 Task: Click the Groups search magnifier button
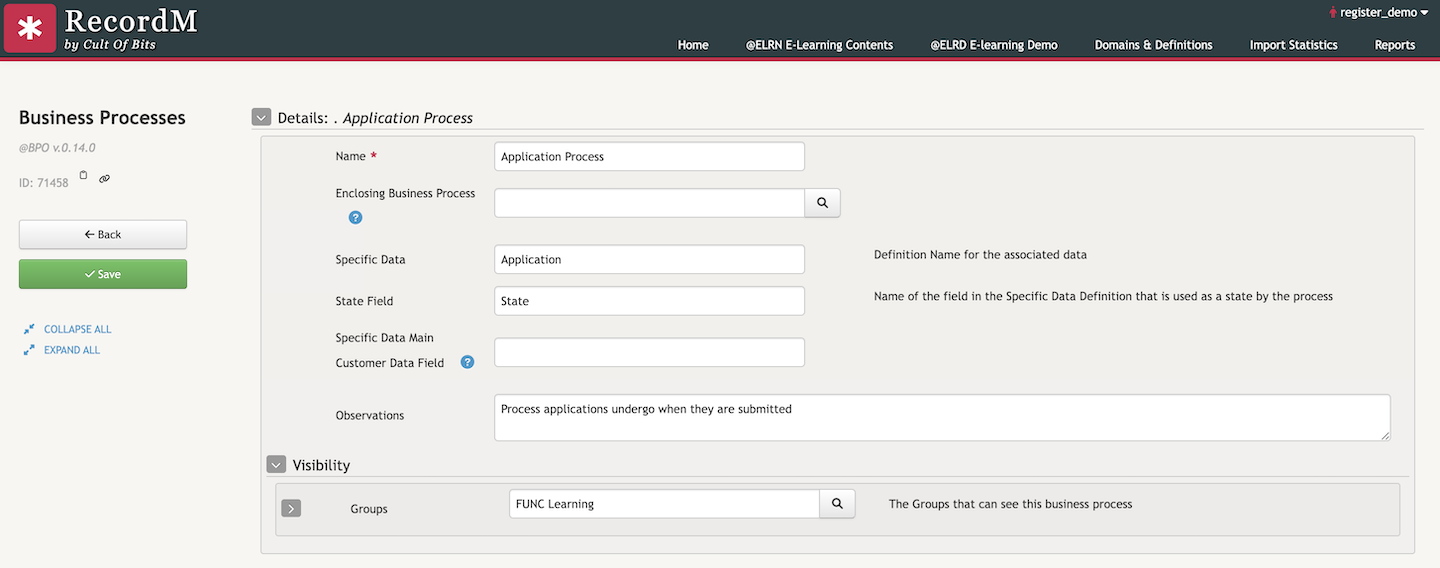point(837,504)
